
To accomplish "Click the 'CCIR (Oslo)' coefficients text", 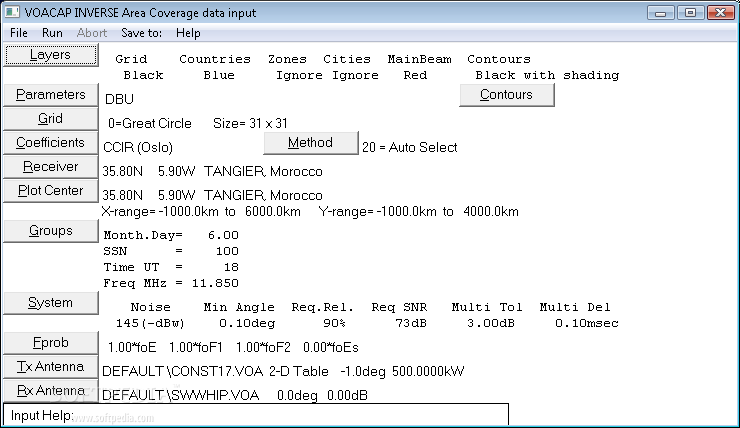I will [138, 147].
